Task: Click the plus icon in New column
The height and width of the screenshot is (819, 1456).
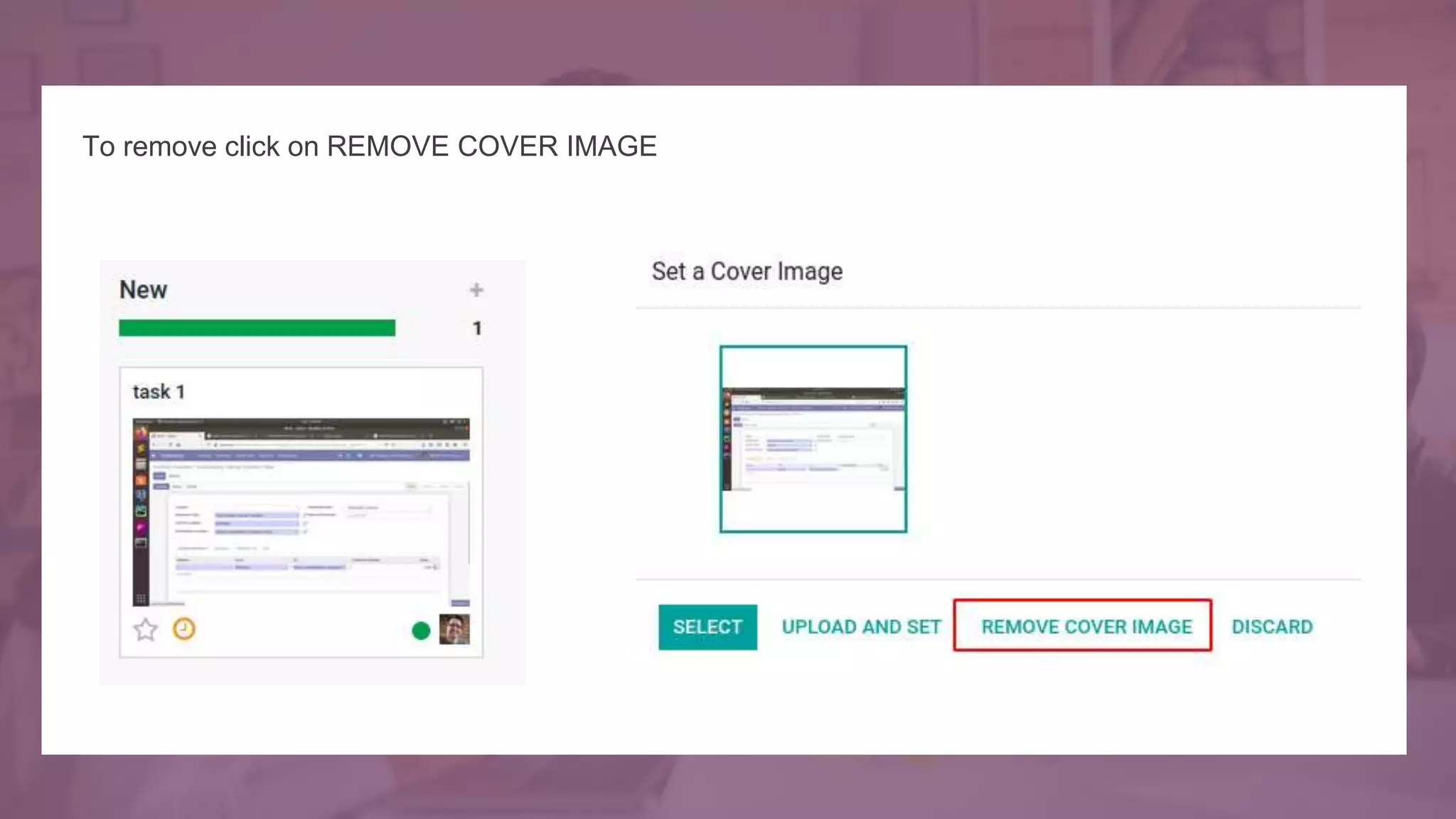Action: point(476,290)
